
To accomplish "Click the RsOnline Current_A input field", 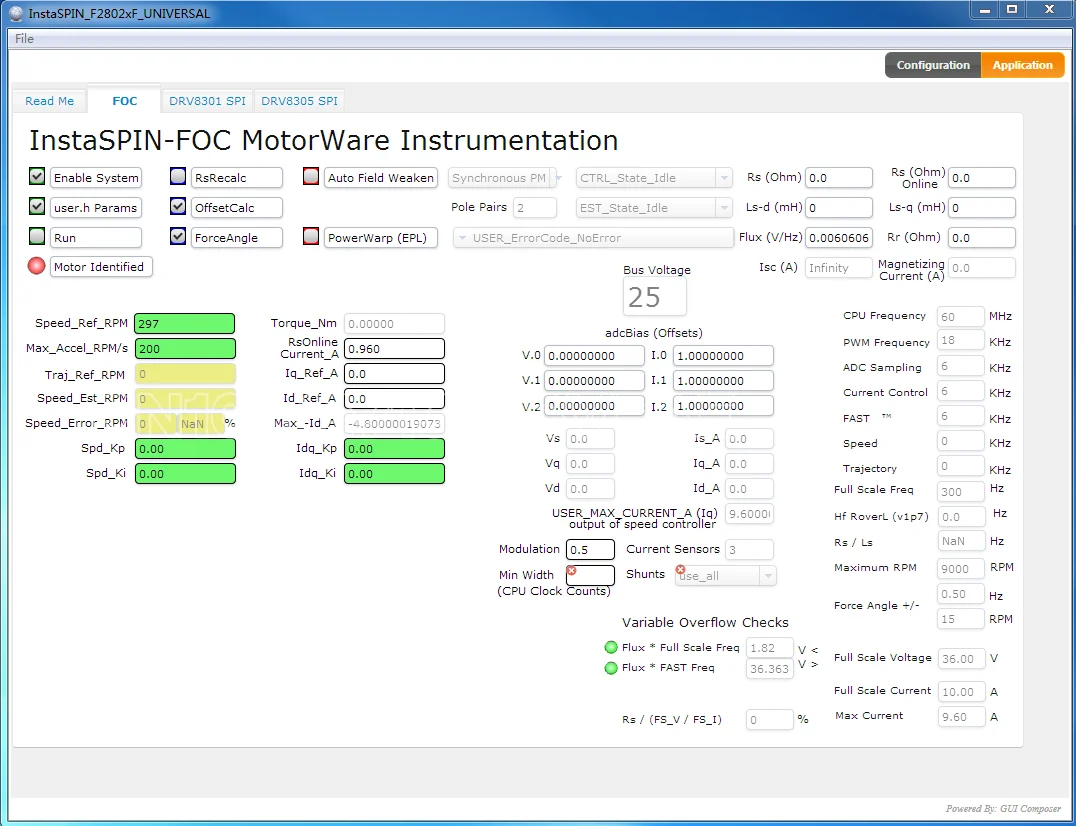I will point(394,349).
